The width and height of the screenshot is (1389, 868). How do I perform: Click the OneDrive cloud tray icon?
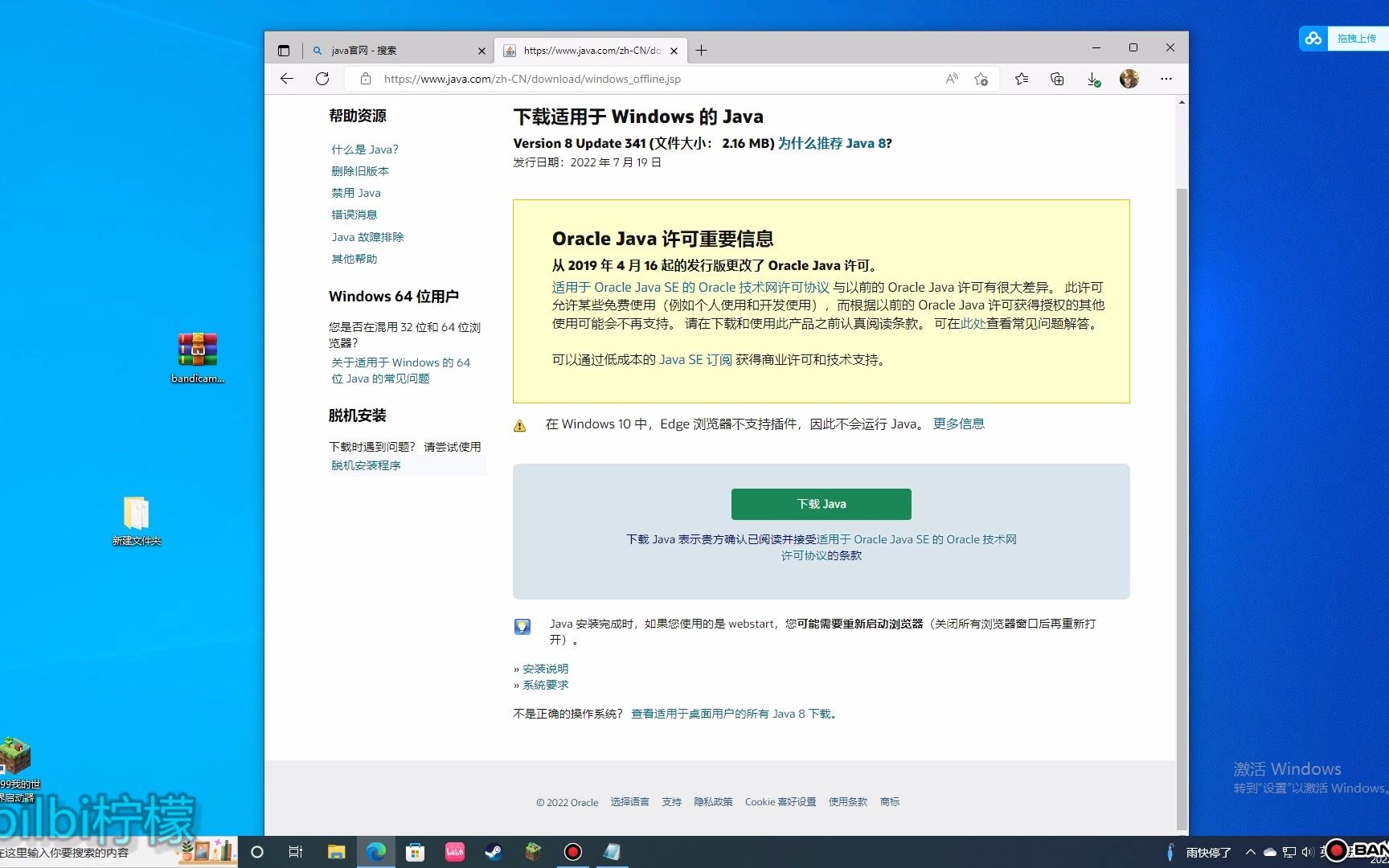point(1270,852)
